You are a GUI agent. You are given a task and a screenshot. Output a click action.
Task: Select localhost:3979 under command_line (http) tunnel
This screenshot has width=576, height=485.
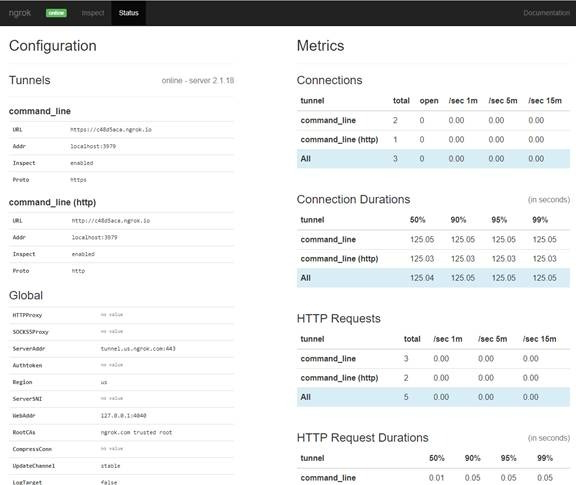pyautogui.click(x=94, y=237)
